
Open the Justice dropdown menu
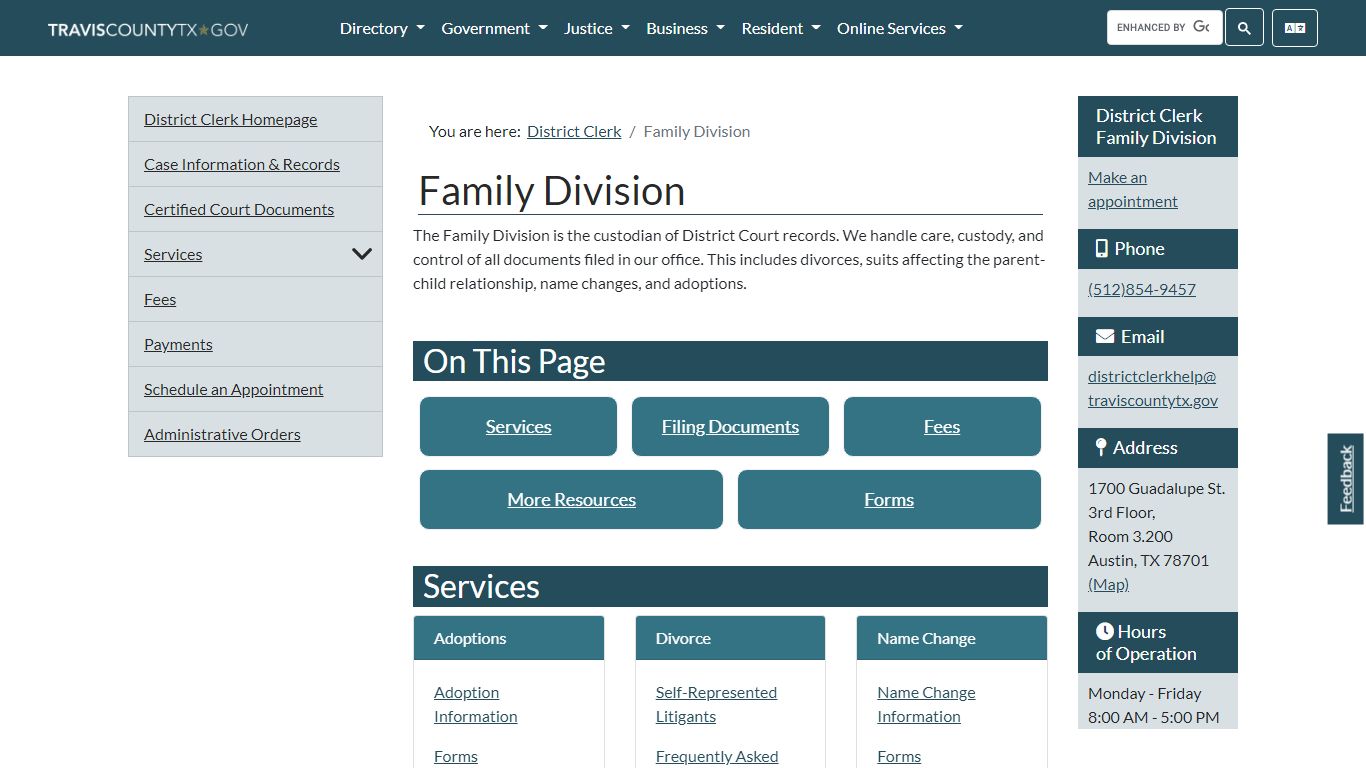coord(597,28)
